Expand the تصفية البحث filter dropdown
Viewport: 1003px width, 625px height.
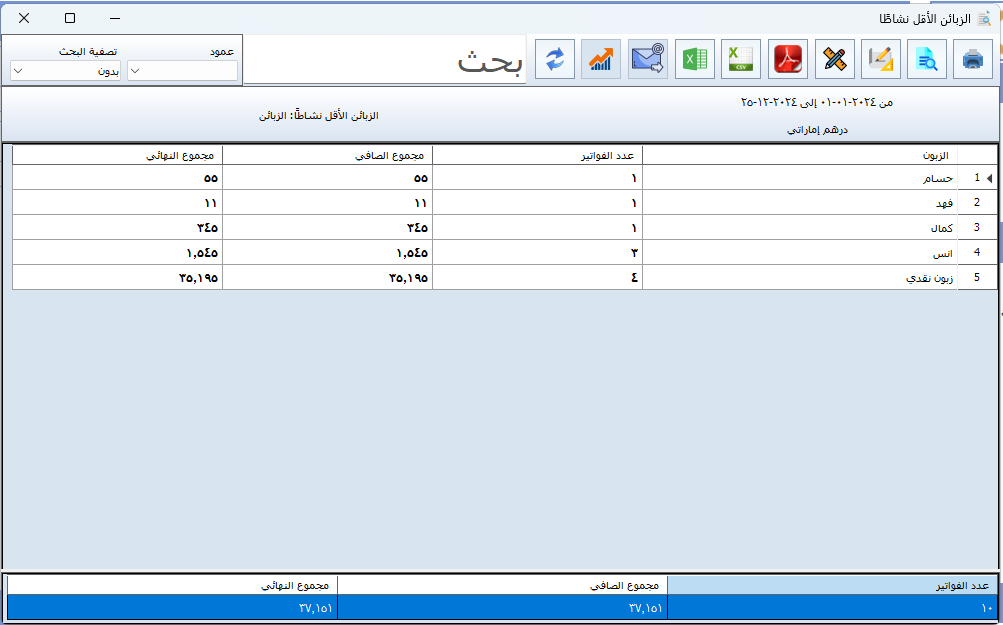click(x=65, y=71)
